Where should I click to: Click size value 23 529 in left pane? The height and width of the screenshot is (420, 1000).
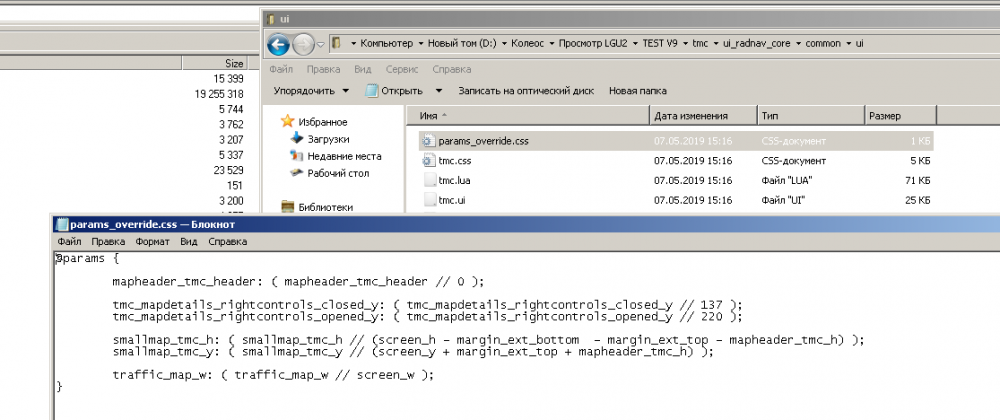229,170
